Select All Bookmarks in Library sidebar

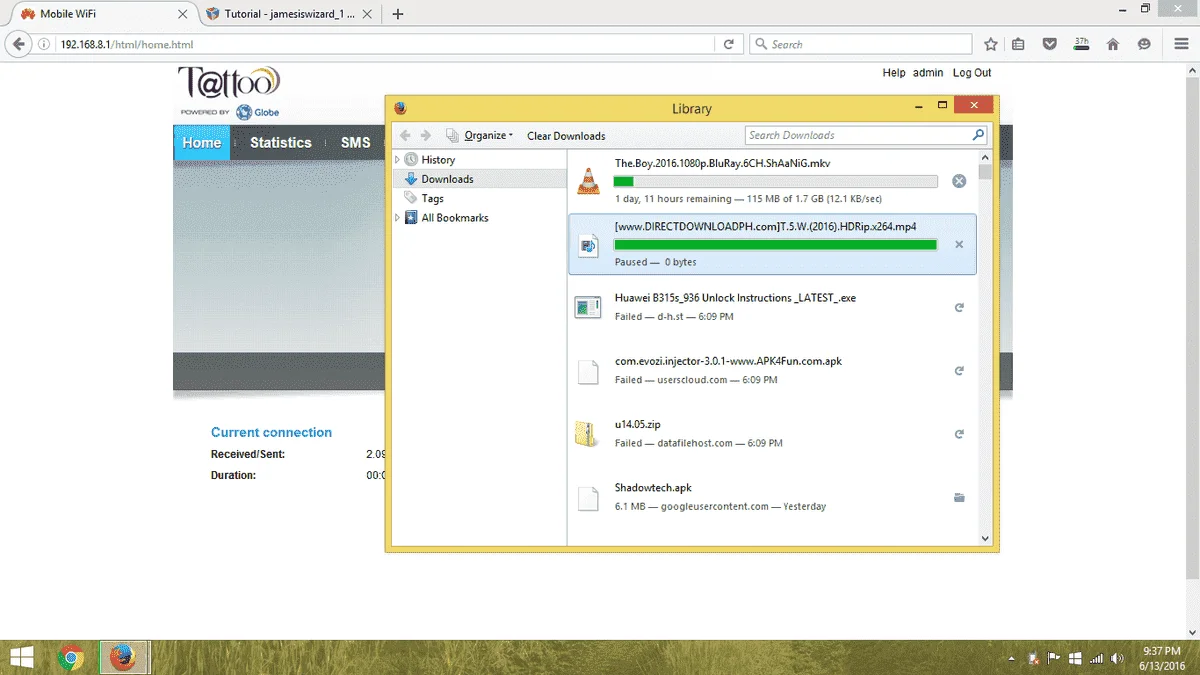click(x=455, y=218)
